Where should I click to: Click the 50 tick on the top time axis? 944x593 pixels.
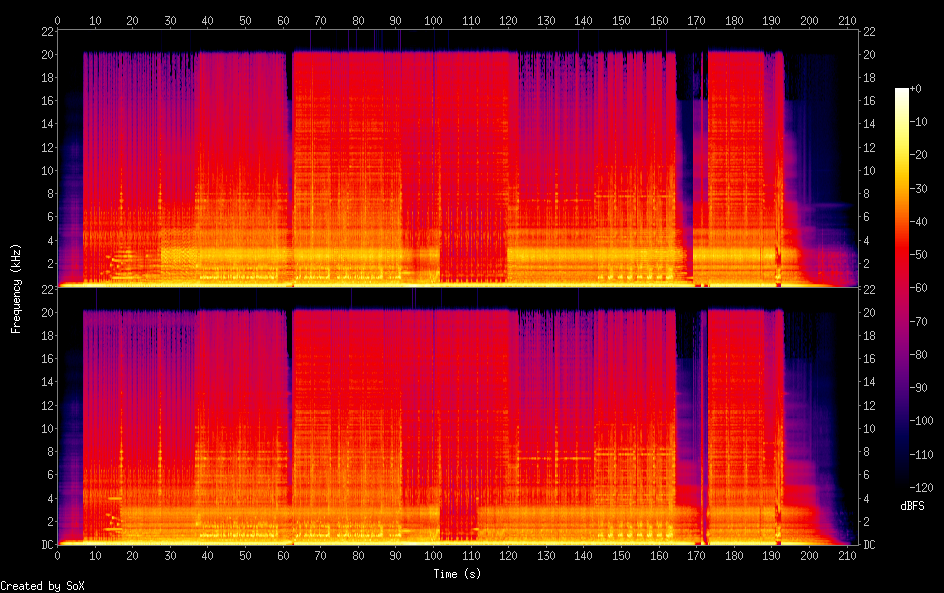pyautogui.click(x=245, y=19)
